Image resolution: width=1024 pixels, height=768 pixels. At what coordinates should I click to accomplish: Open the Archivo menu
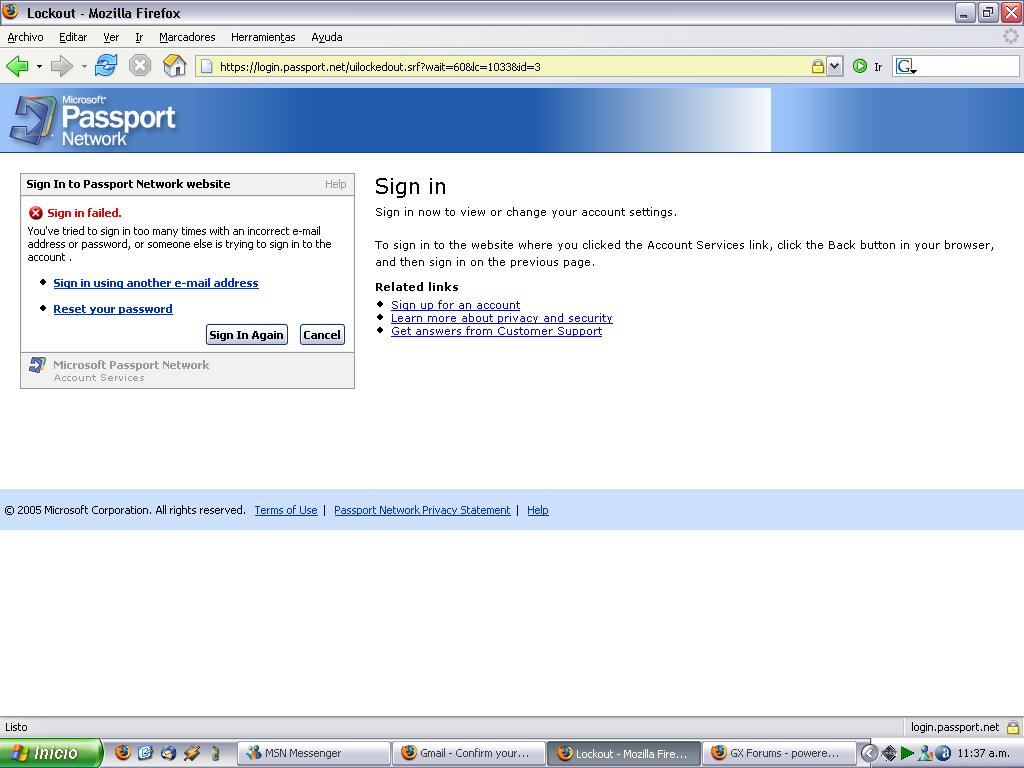tap(25, 37)
